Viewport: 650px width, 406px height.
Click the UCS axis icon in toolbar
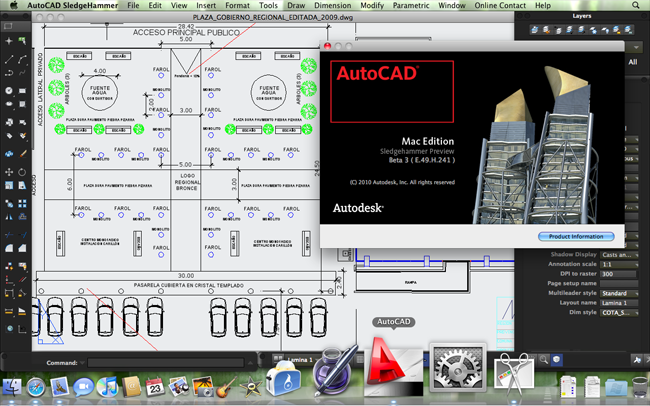coord(22,329)
